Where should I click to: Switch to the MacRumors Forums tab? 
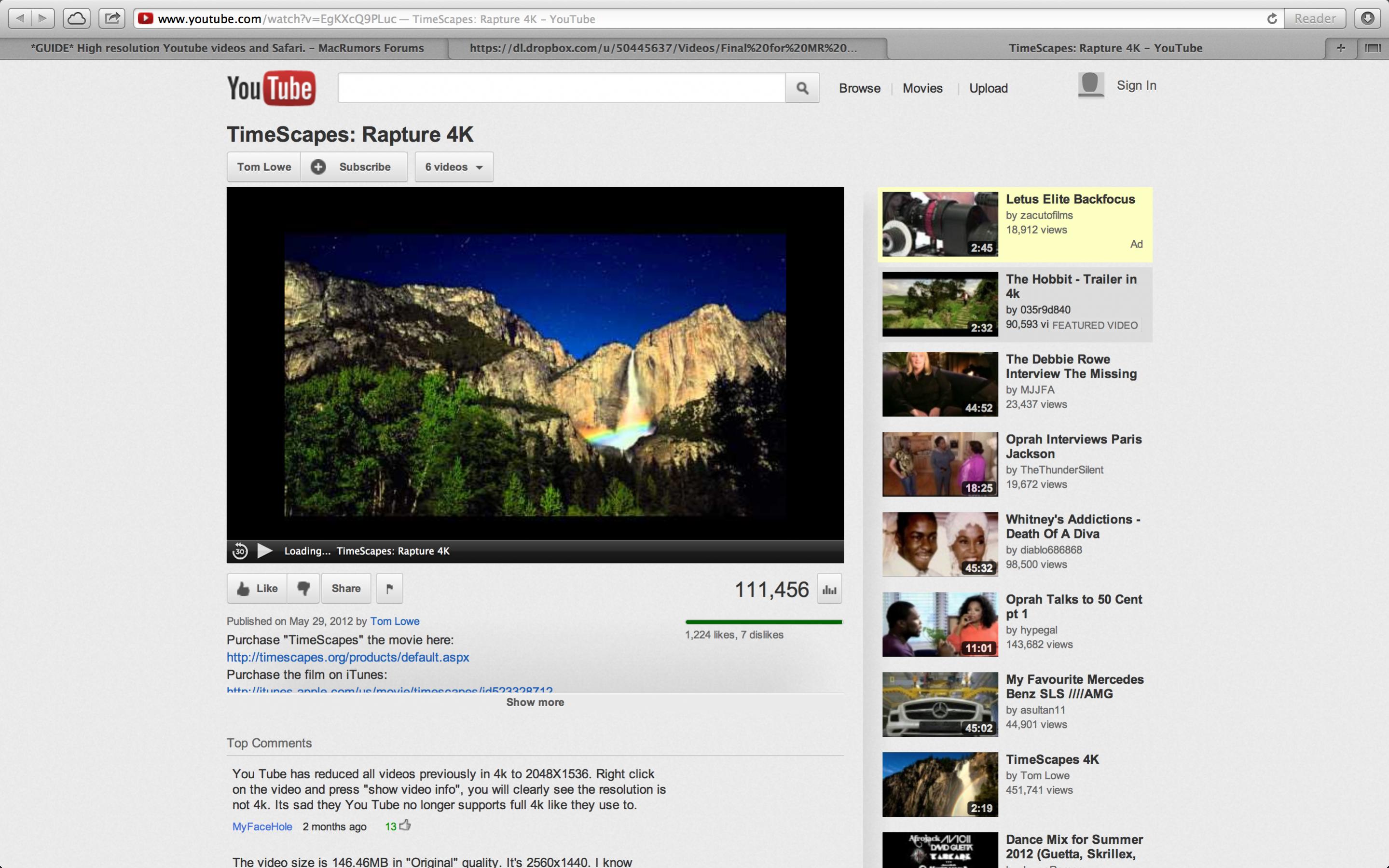coord(227,48)
